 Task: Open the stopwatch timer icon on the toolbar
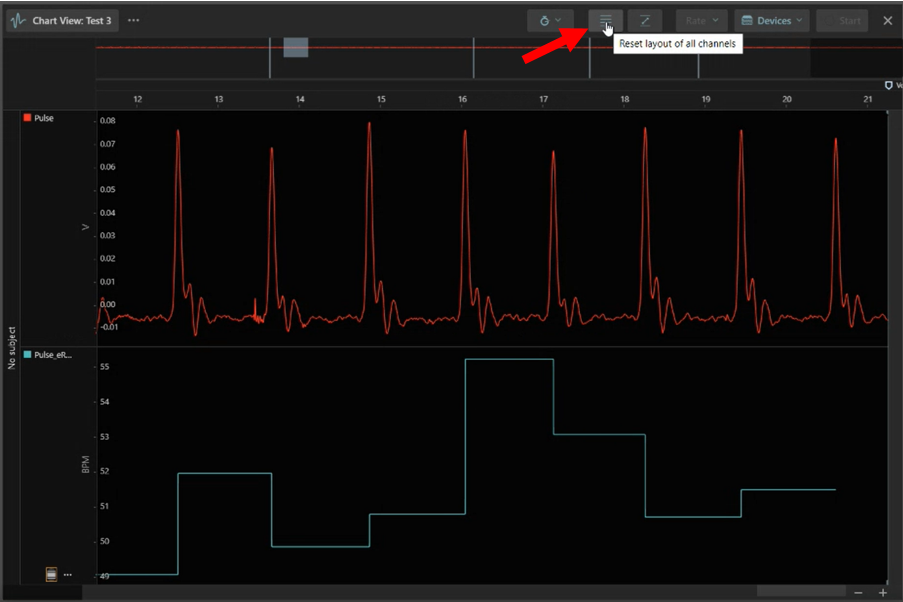[545, 20]
